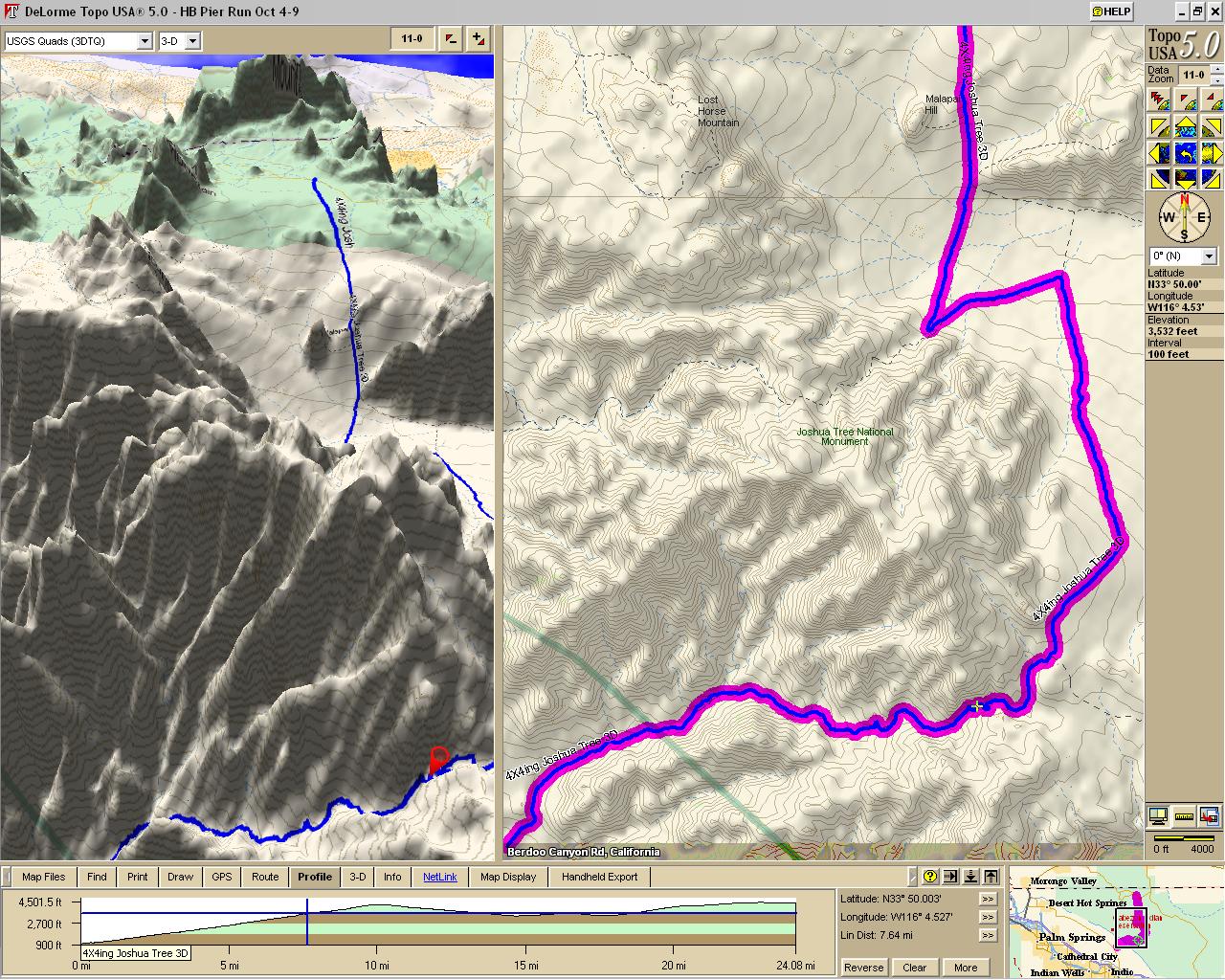Click the blue vertical marker in elevation profile
The height and width of the screenshot is (980, 1225).
point(307,921)
